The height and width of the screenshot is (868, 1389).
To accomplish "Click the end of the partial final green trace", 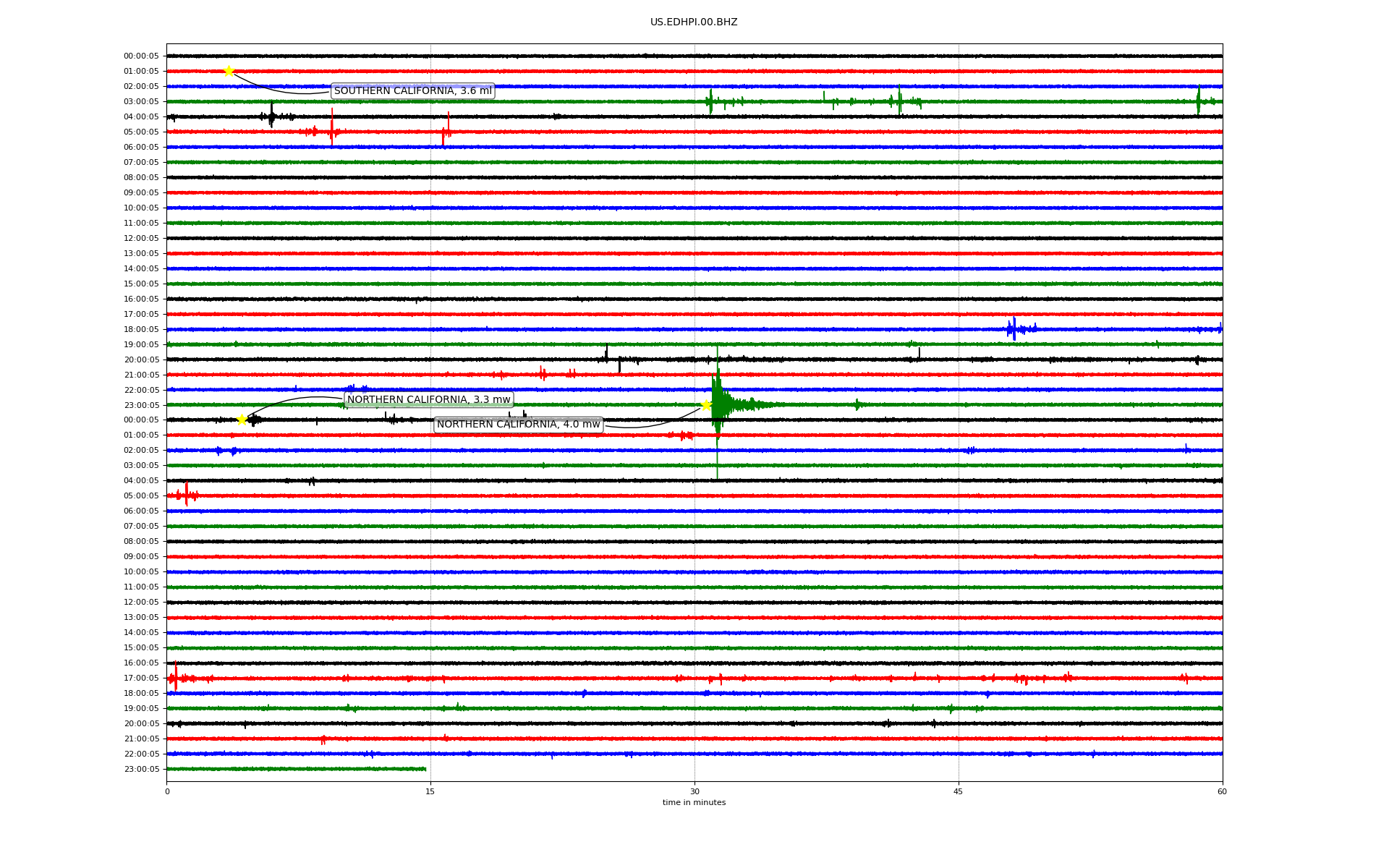I will pyautogui.click(x=425, y=769).
